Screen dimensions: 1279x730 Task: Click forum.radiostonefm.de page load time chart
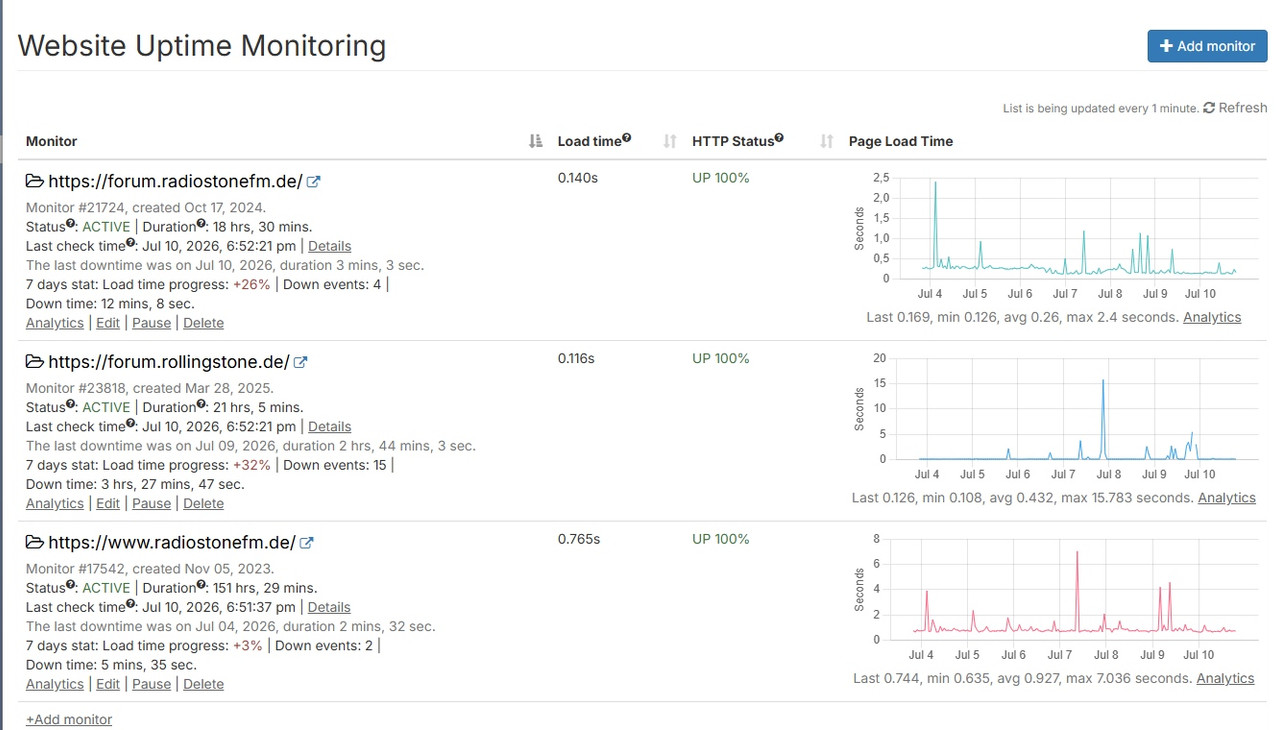[x=1053, y=236]
